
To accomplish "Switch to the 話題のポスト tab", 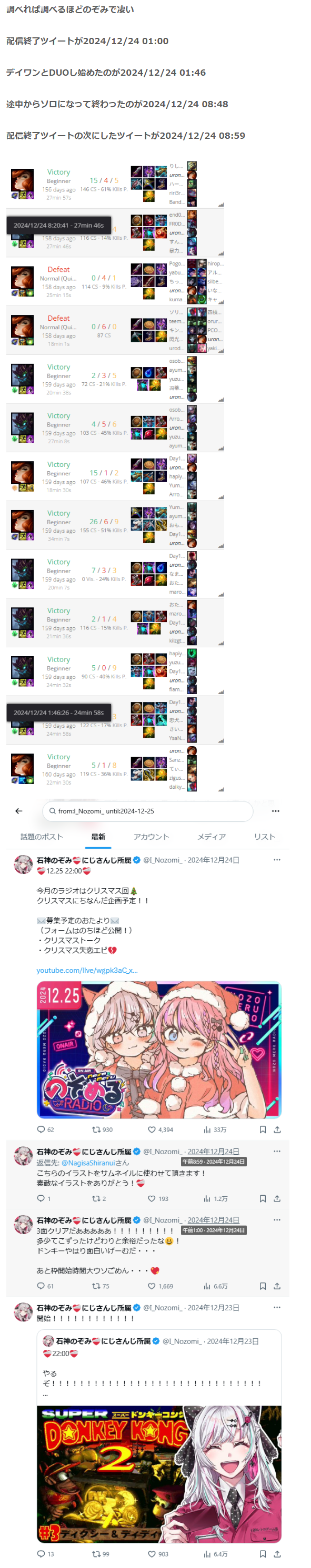I will tap(42, 837).
